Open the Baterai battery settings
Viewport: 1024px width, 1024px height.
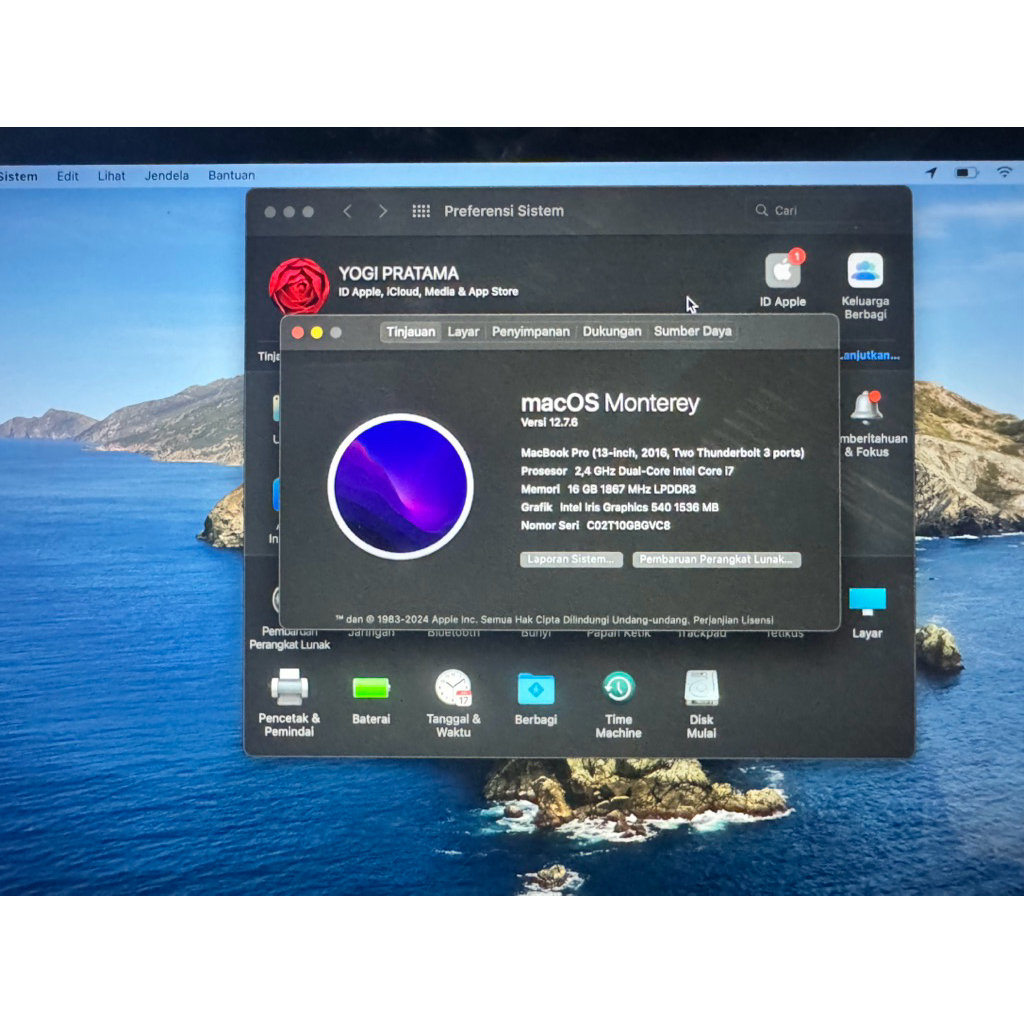[x=371, y=690]
